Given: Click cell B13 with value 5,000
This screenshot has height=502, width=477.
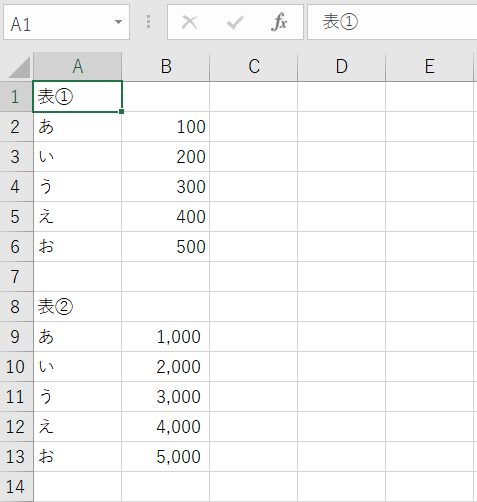Looking at the screenshot, I should 166,457.
